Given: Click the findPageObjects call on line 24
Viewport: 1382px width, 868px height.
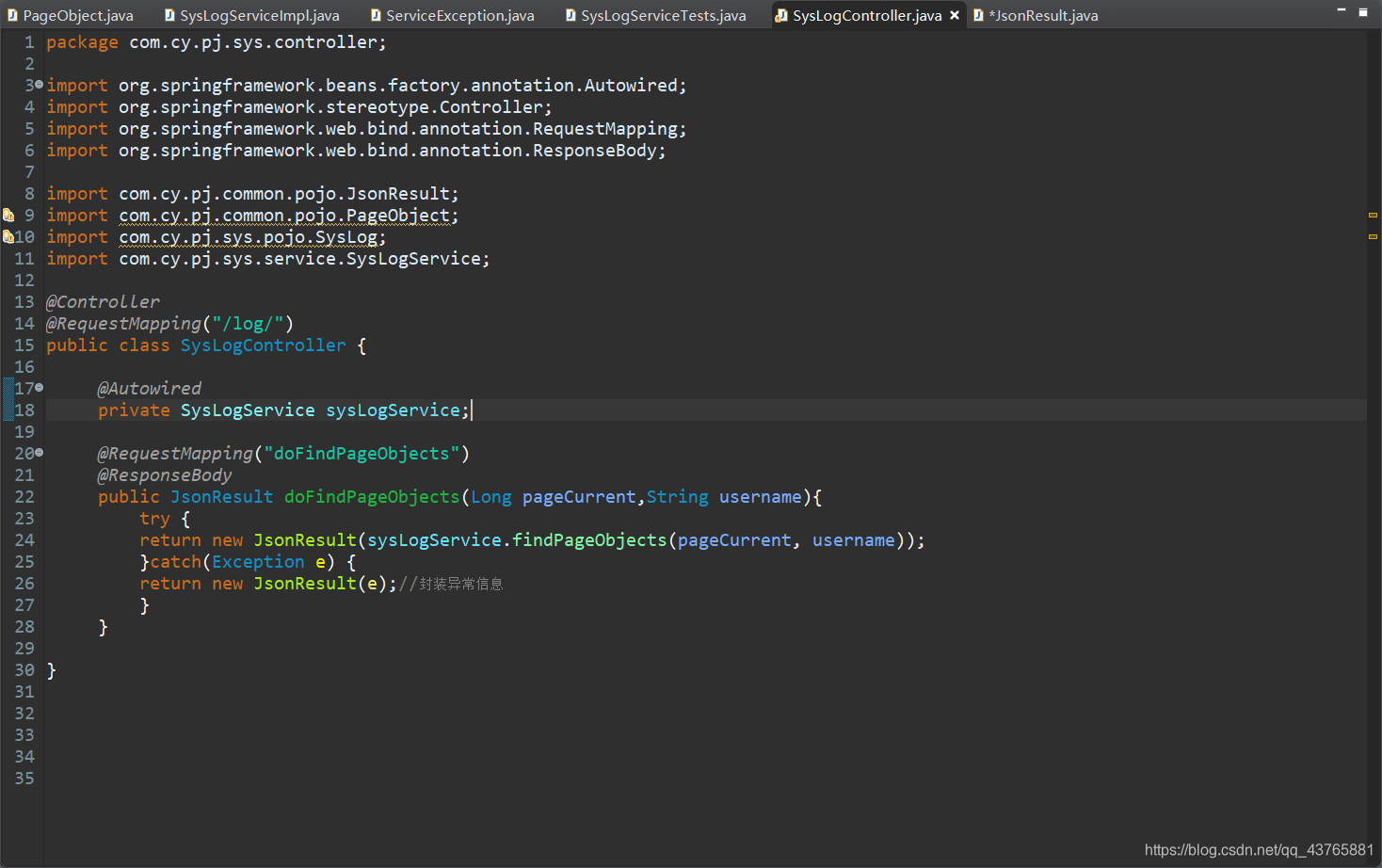Looking at the screenshot, I should pyautogui.click(x=589, y=540).
